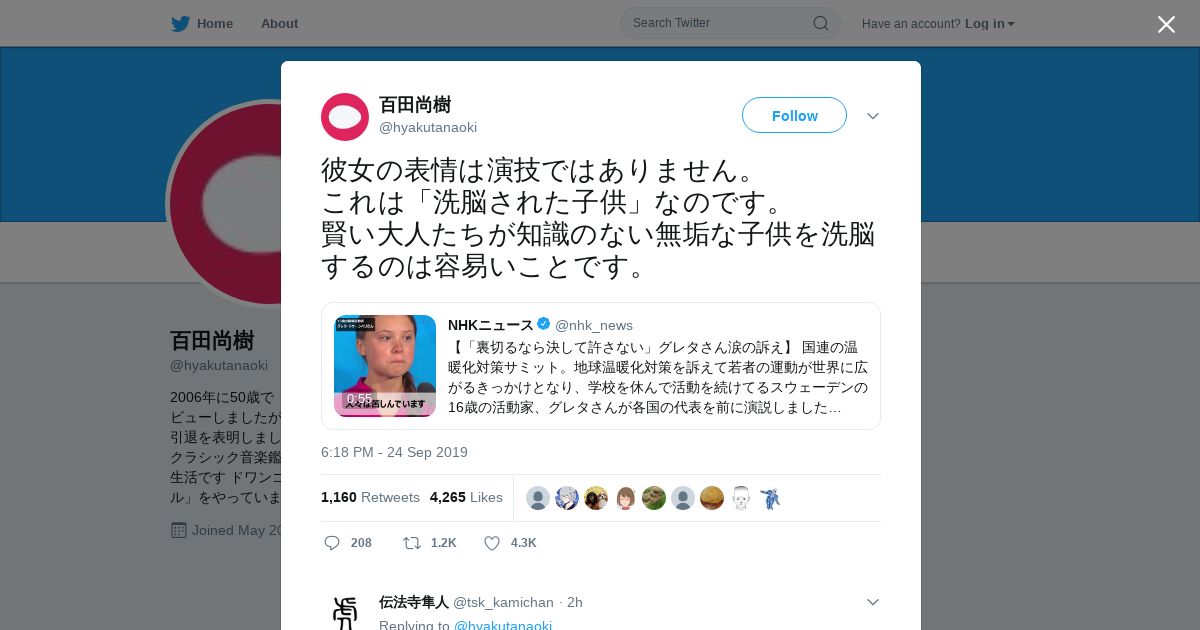Image resolution: width=1200 pixels, height=630 pixels.
Task: Click the reply speech bubble icon
Action: (x=332, y=543)
